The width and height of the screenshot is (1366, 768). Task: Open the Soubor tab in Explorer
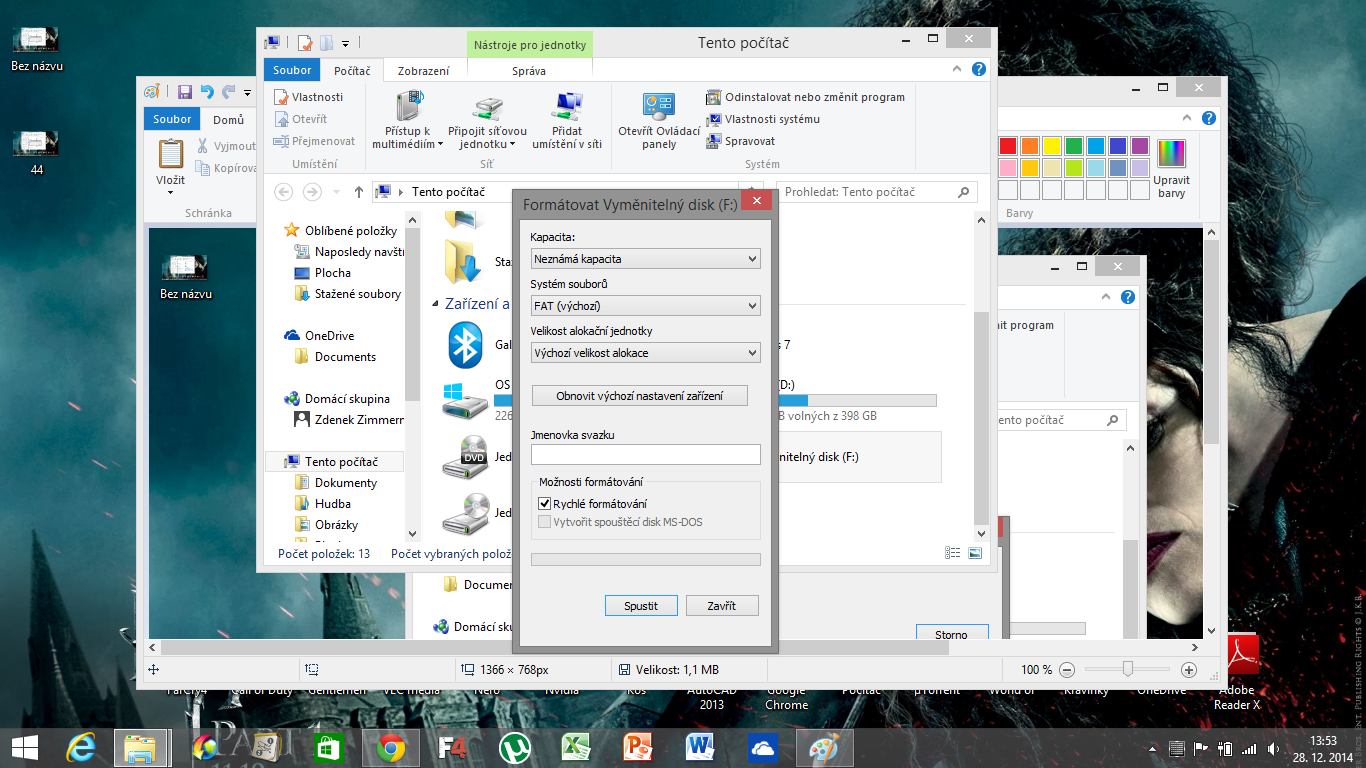point(292,71)
